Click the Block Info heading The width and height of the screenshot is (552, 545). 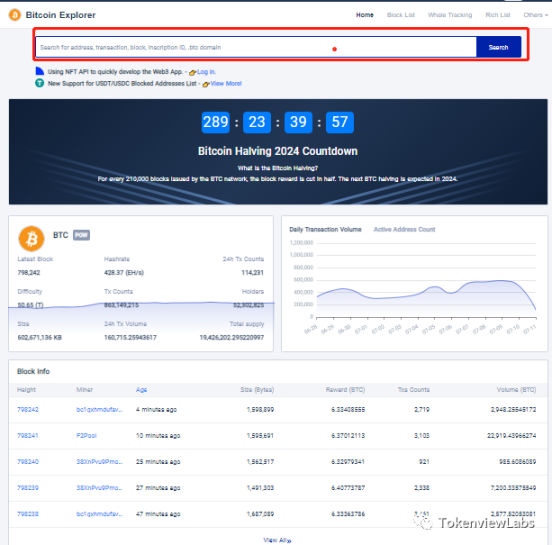tap(33, 371)
